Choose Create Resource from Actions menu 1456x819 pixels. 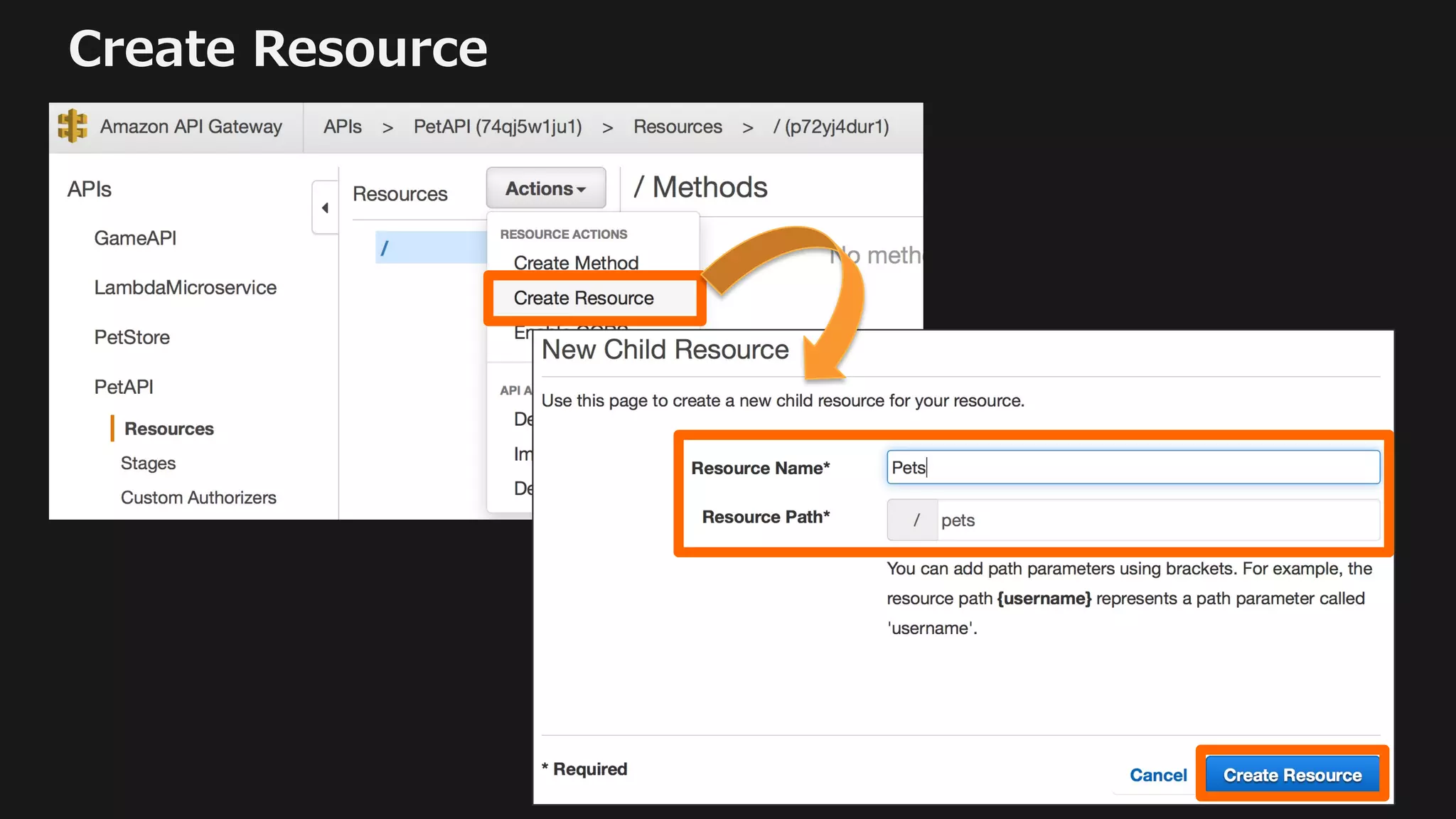click(x=584, y=298)
